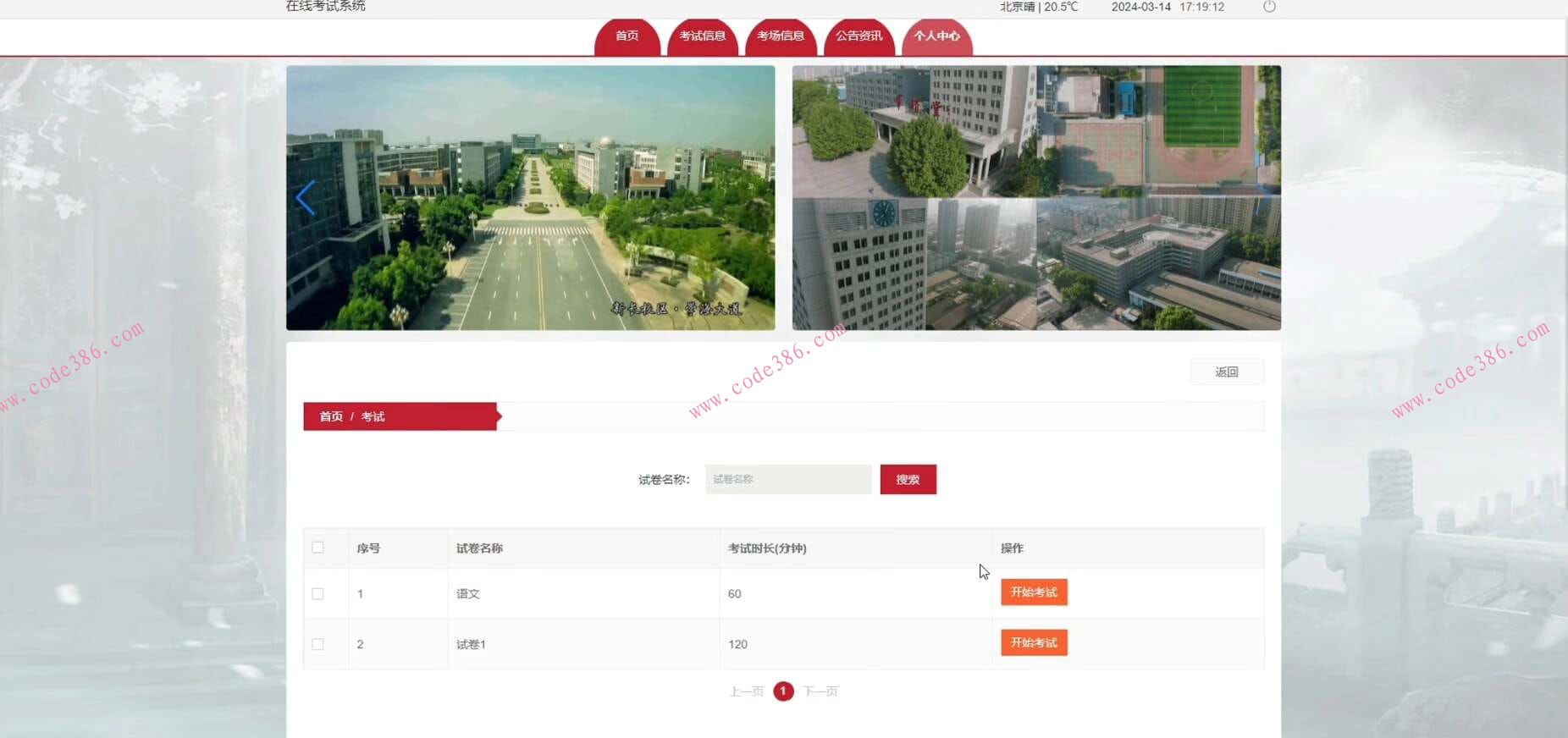This screenshot has height=738, width=1568.
Task: Start the 试卷1 exam with 开始考试
Action: click(1034, 642)
